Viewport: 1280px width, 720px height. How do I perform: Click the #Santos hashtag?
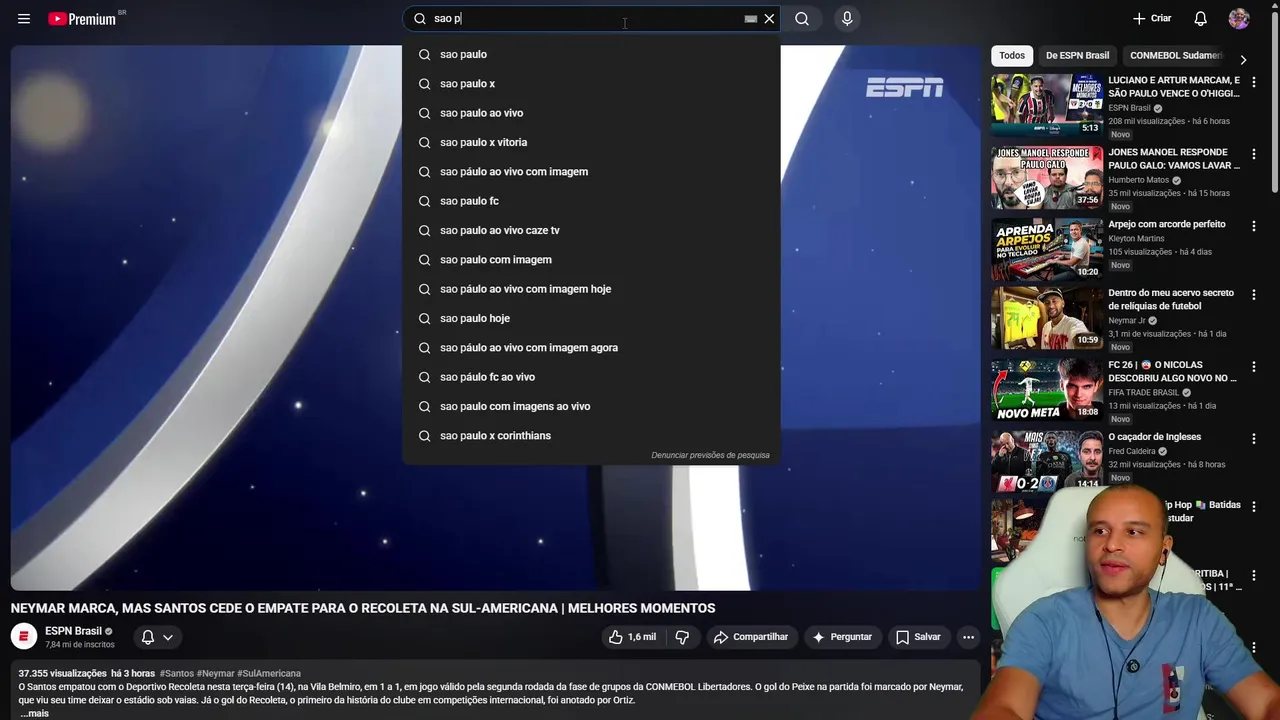(x=177, y=674)
